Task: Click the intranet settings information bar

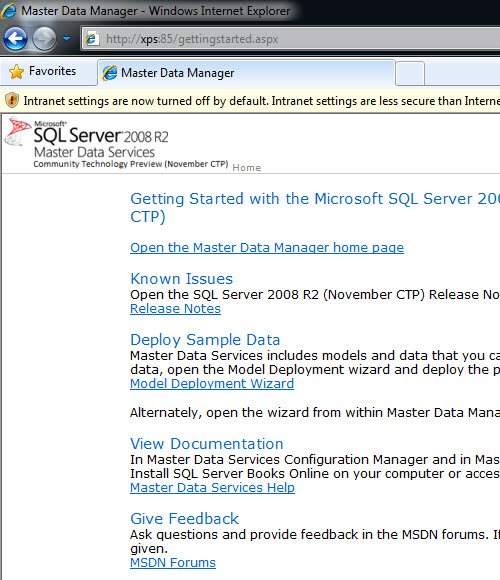Action: (x=250, y=101)
